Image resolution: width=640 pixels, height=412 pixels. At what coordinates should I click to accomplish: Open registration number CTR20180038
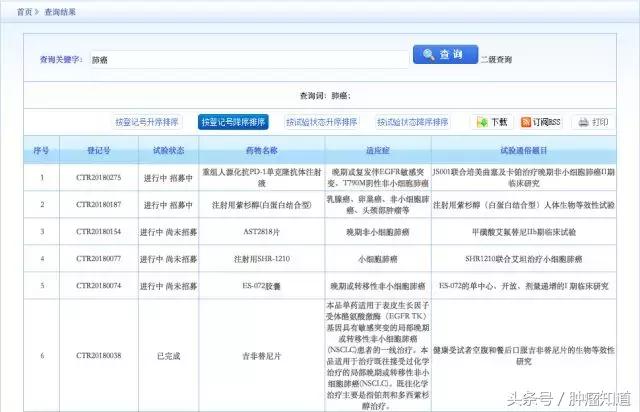click(x=99, y=356)
